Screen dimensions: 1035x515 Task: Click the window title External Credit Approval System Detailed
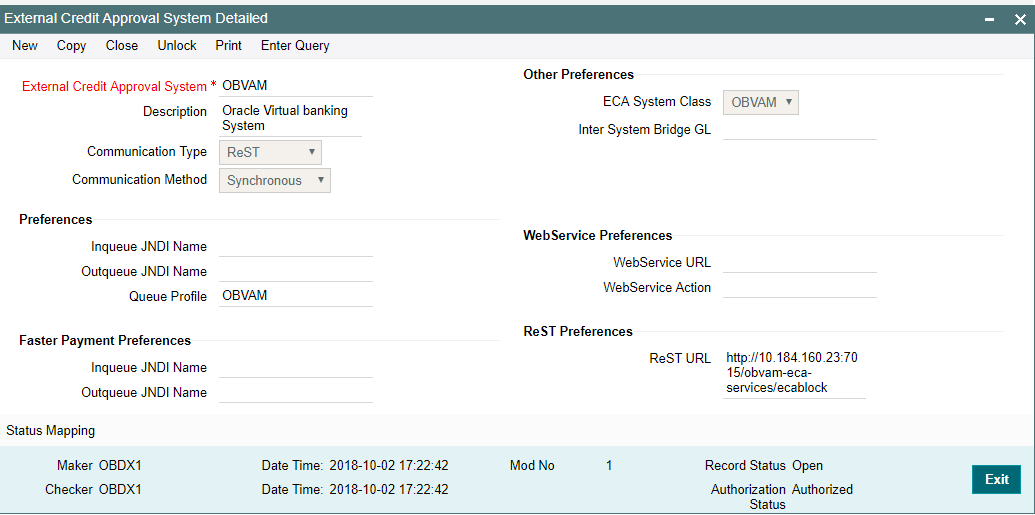click(137, 18)
